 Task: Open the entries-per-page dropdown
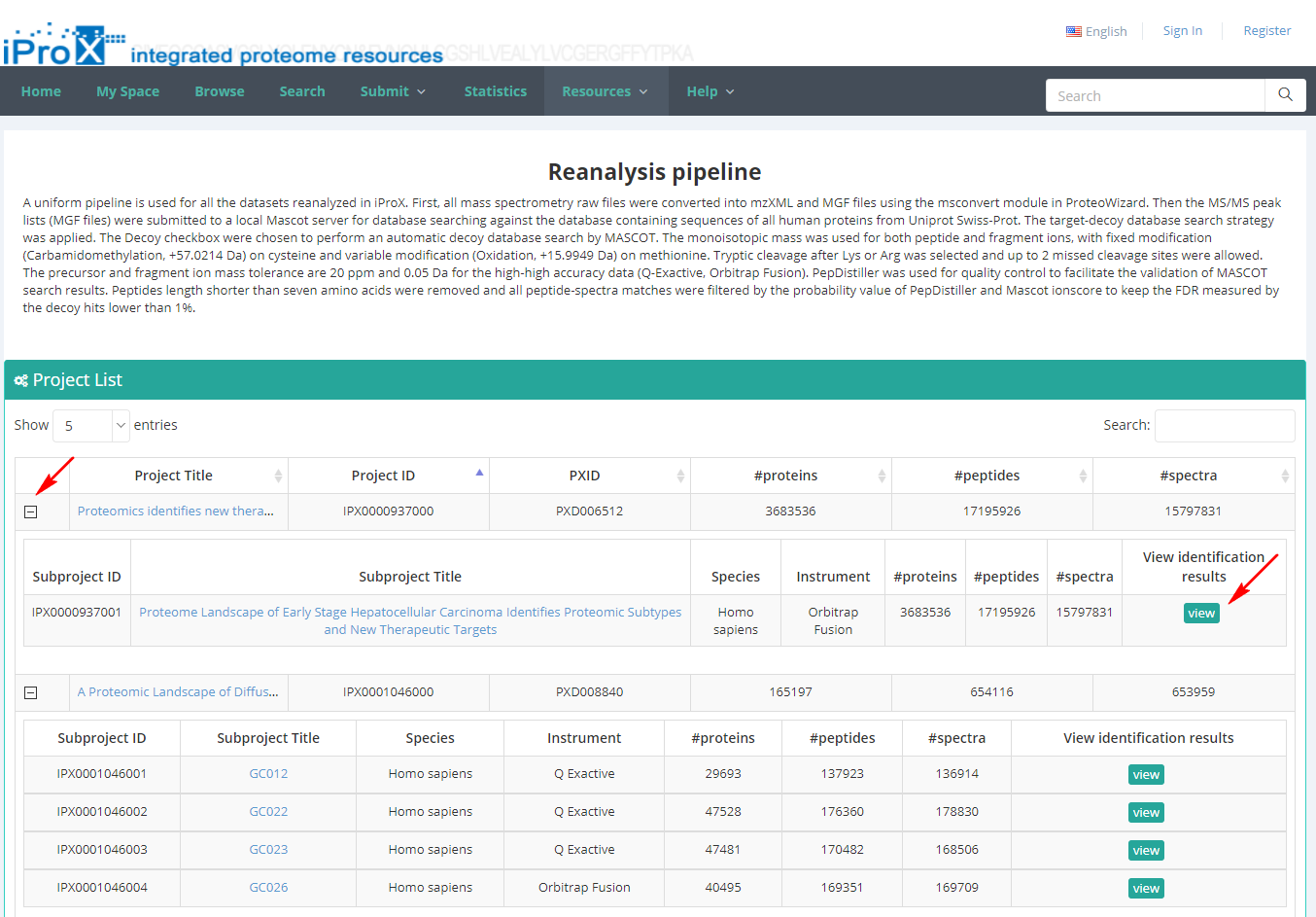pyautogui.click(x=90, y=426)
